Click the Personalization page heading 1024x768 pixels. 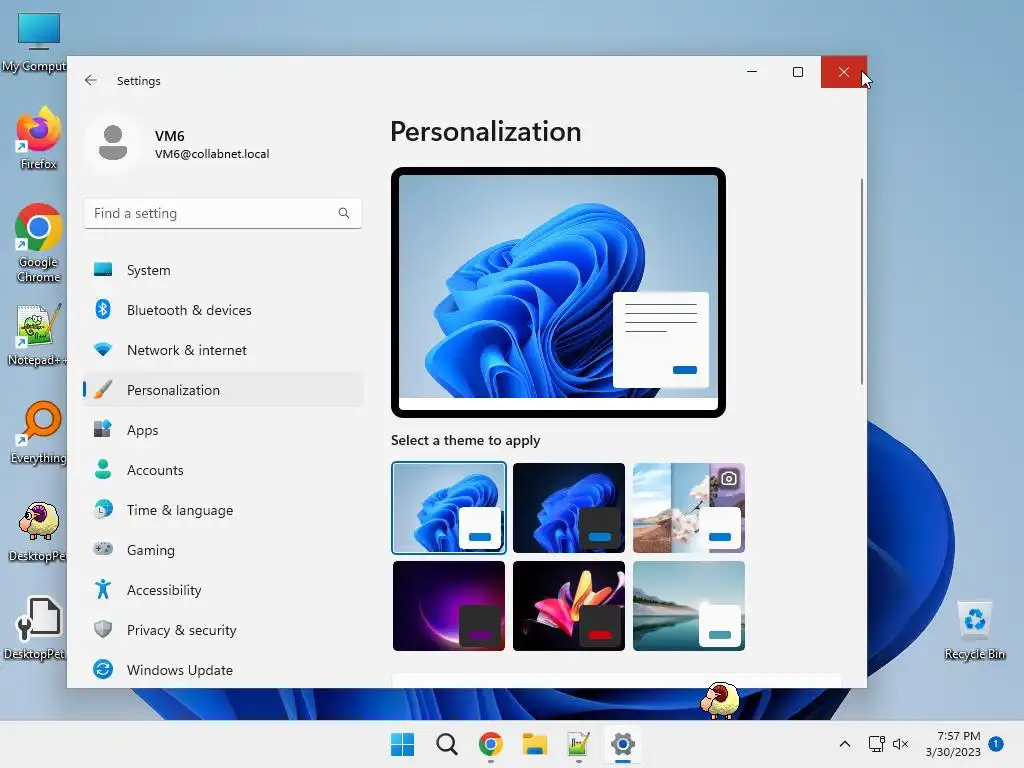pyautogui.click(x=485, y=131)
